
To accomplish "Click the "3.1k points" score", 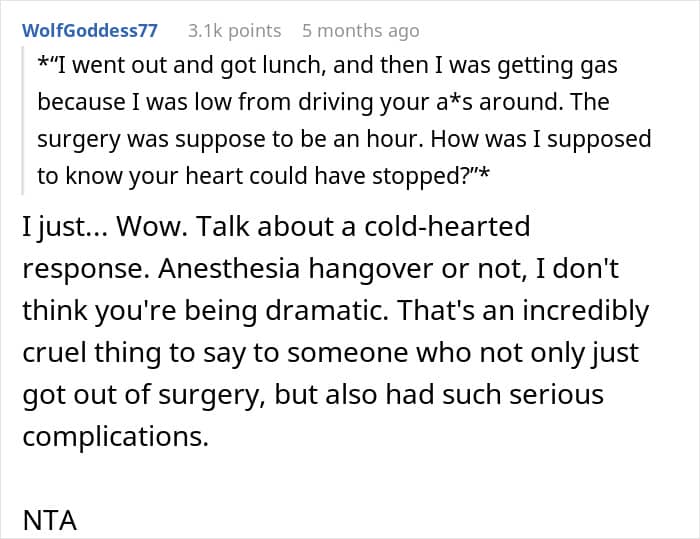I will pyautogui.click(x=234, y=31).
